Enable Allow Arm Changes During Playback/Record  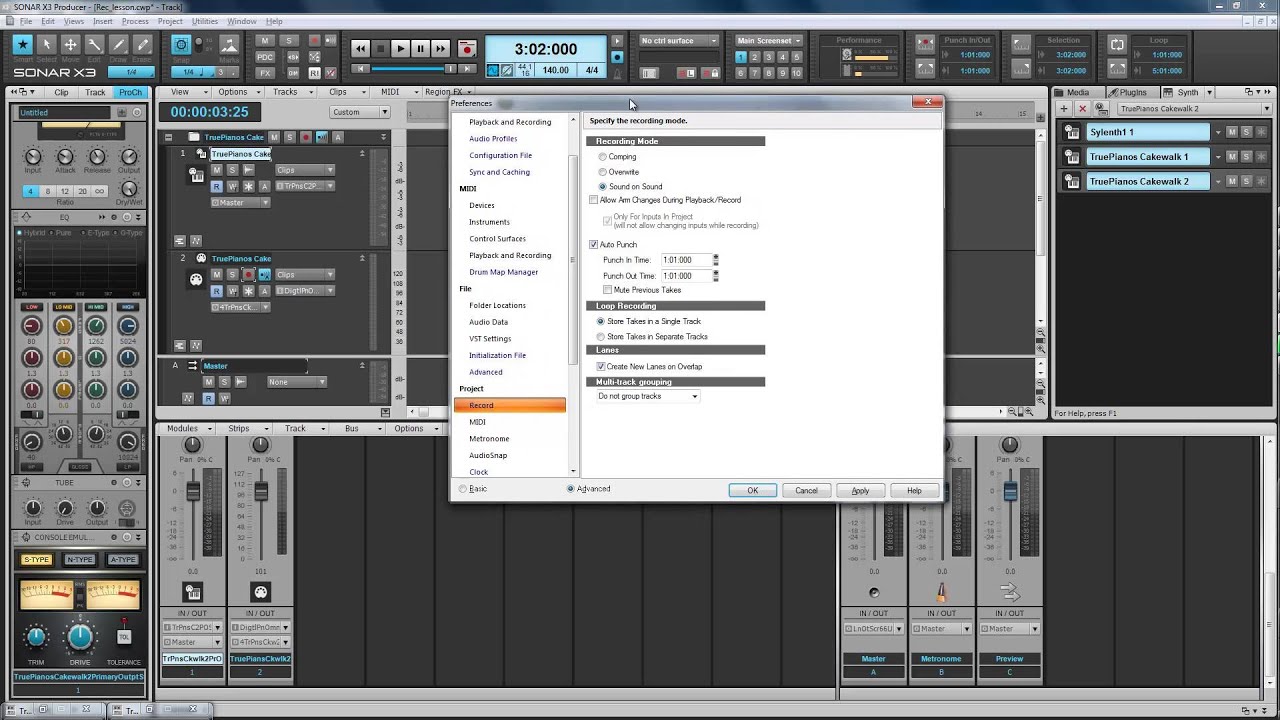[x=594, y=200]
